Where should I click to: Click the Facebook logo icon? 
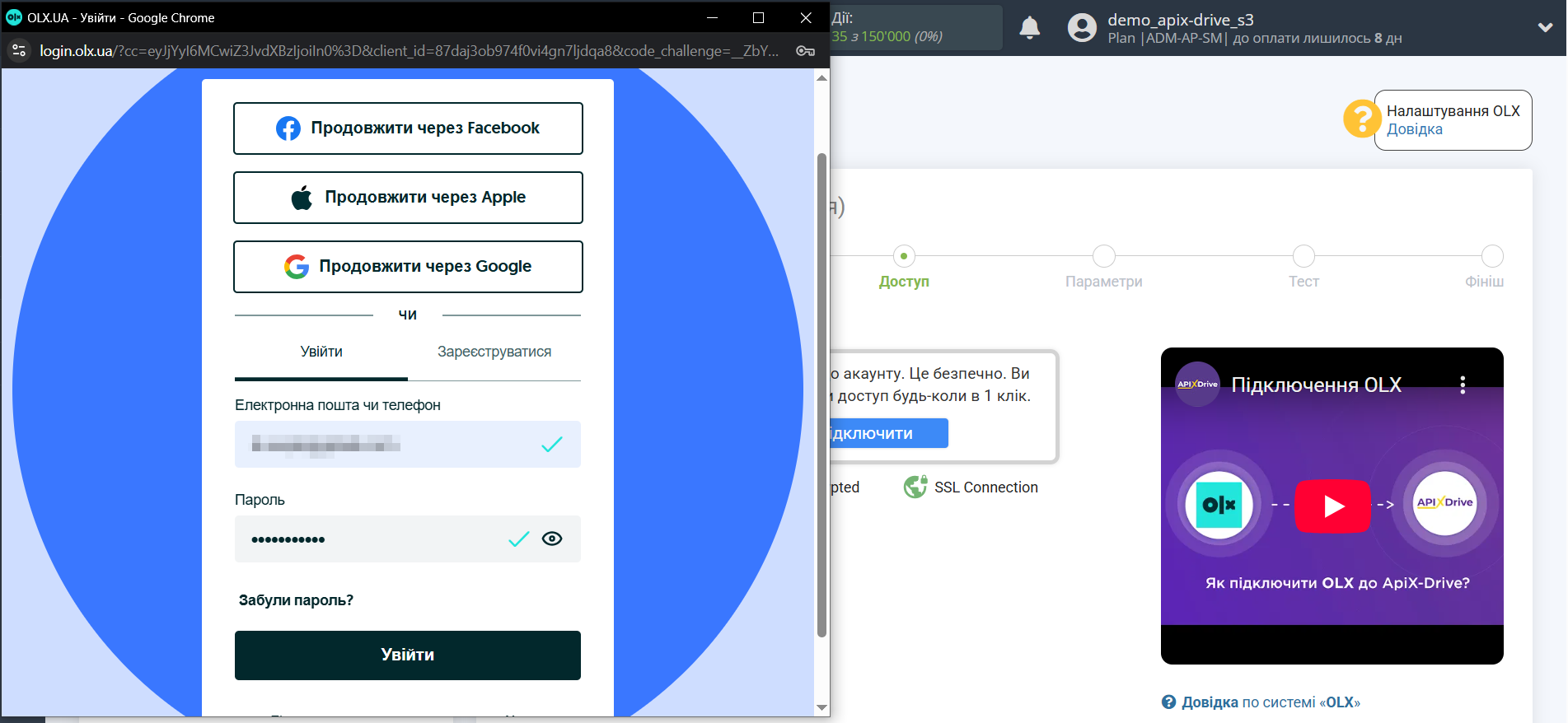click(x=288, y=128)
